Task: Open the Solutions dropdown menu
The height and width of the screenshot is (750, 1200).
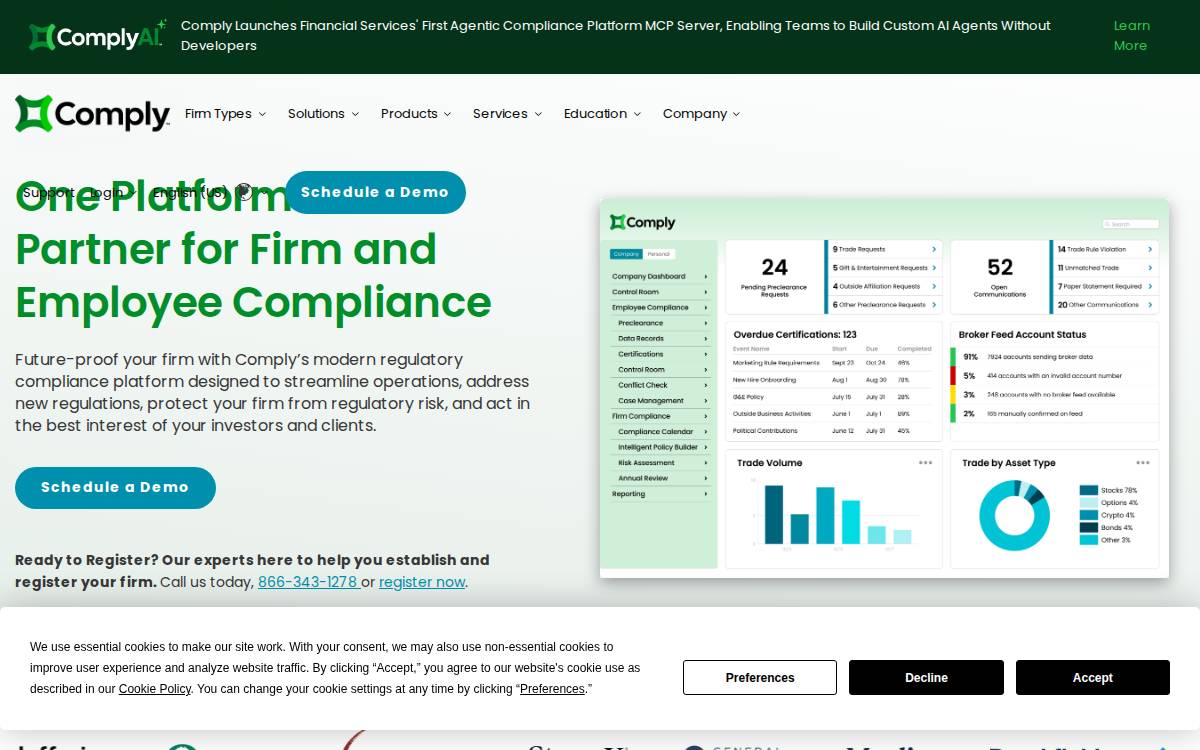Action: tap(323, 114)
